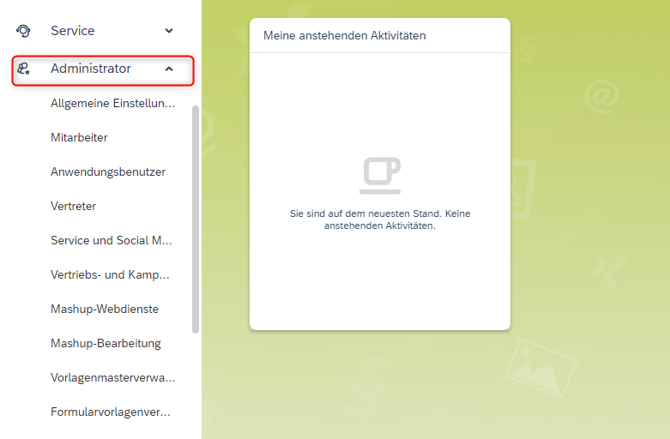
Task: Click the Administrator user icon
Action: pyautogui.click(x=23, y=68)
